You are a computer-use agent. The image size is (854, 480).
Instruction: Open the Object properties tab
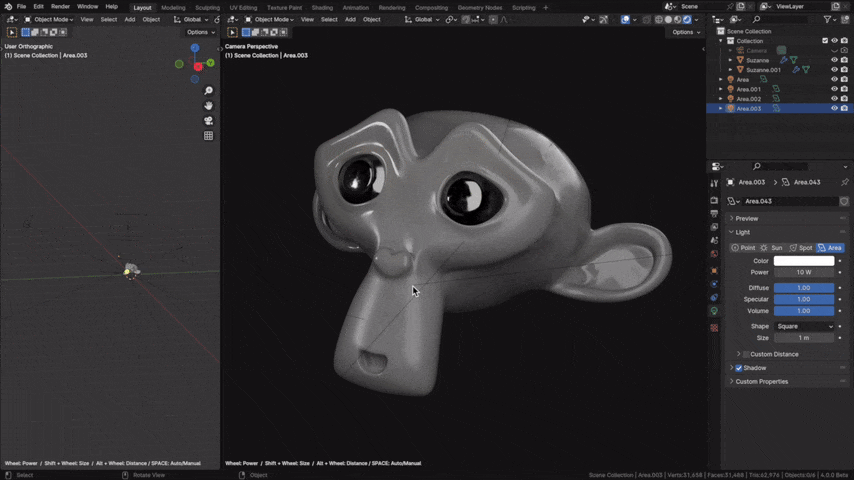(x=714, y=271)
